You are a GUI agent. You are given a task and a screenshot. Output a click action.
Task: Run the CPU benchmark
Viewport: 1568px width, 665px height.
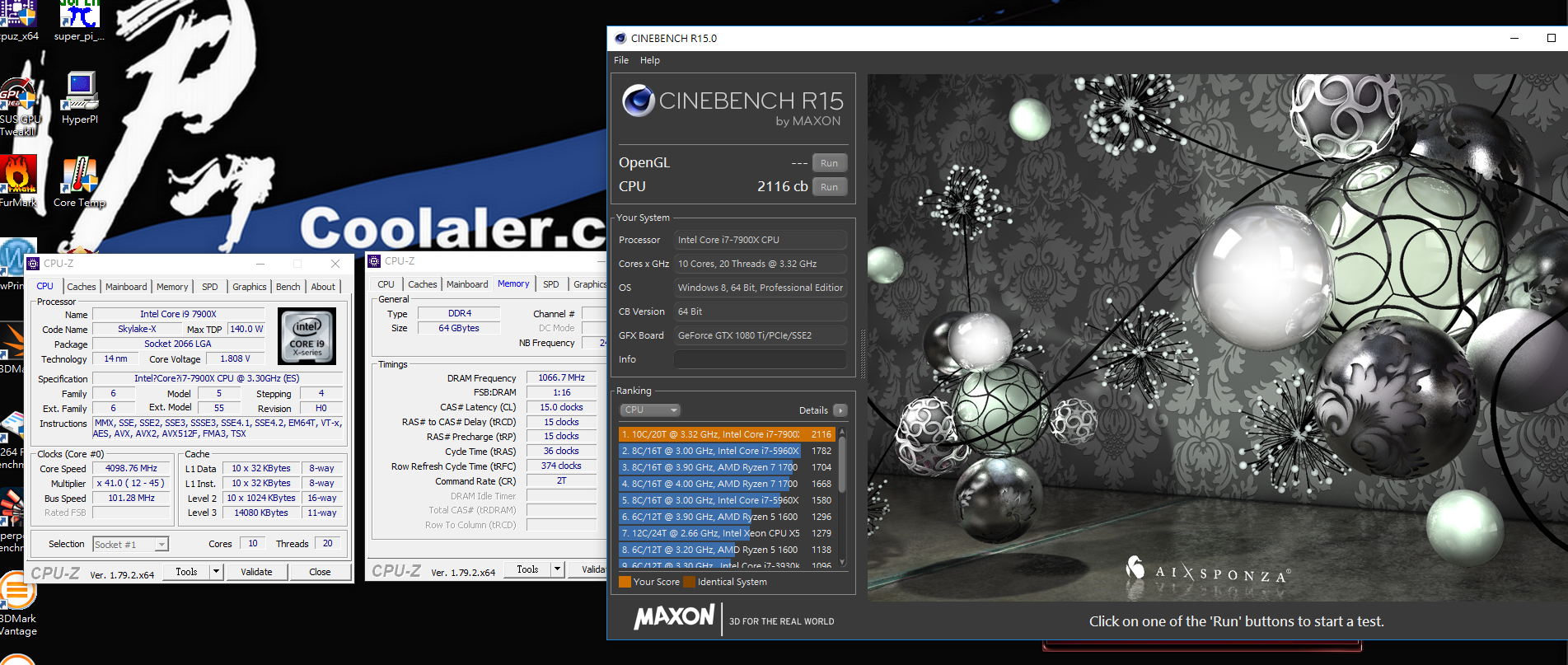pyautogui.click(x=829, y=187)
